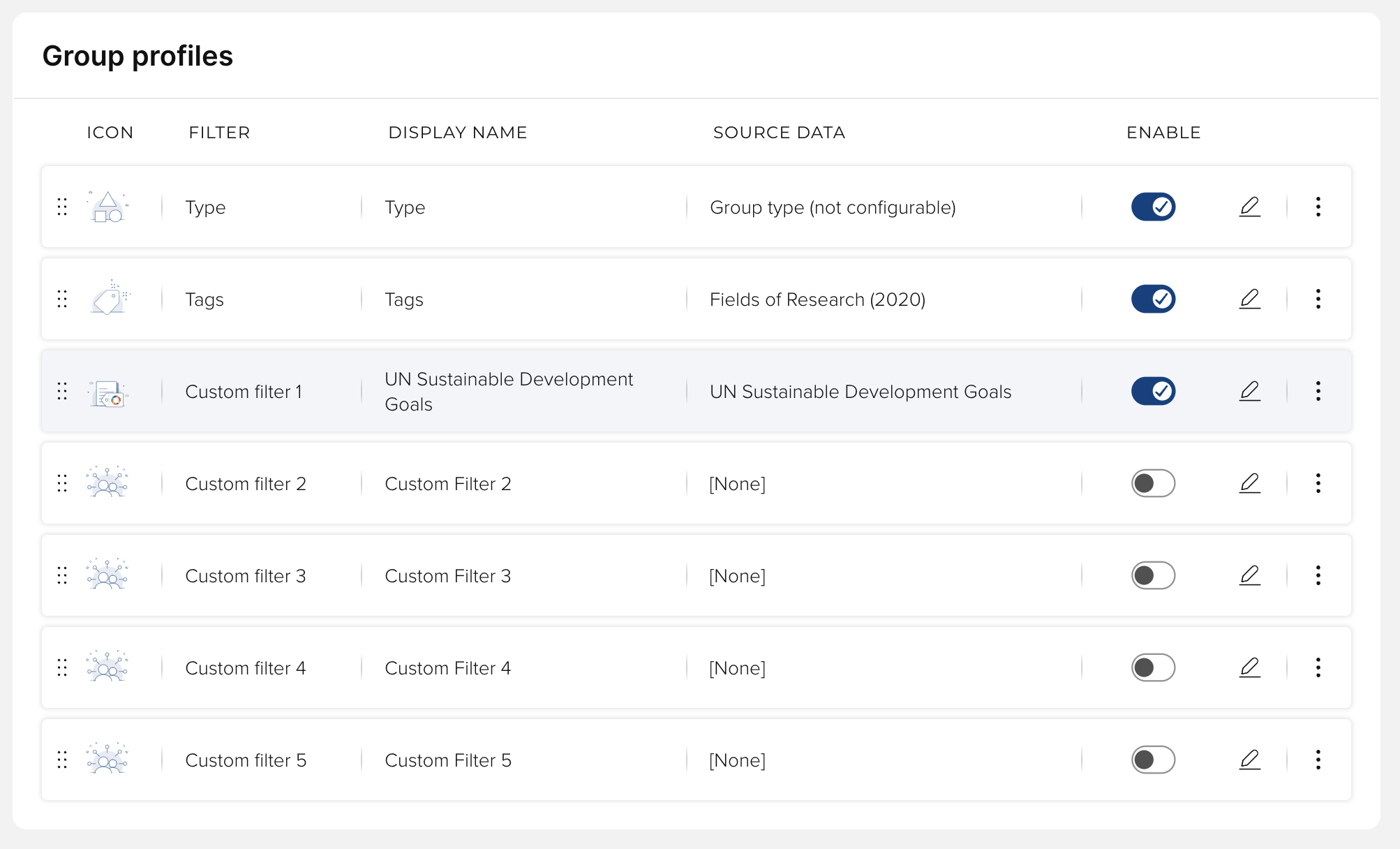The width and height of the screenshot is (1400, 849).
Task: Click the edit pencil for Type row
Action: [x=1249, y=207]
